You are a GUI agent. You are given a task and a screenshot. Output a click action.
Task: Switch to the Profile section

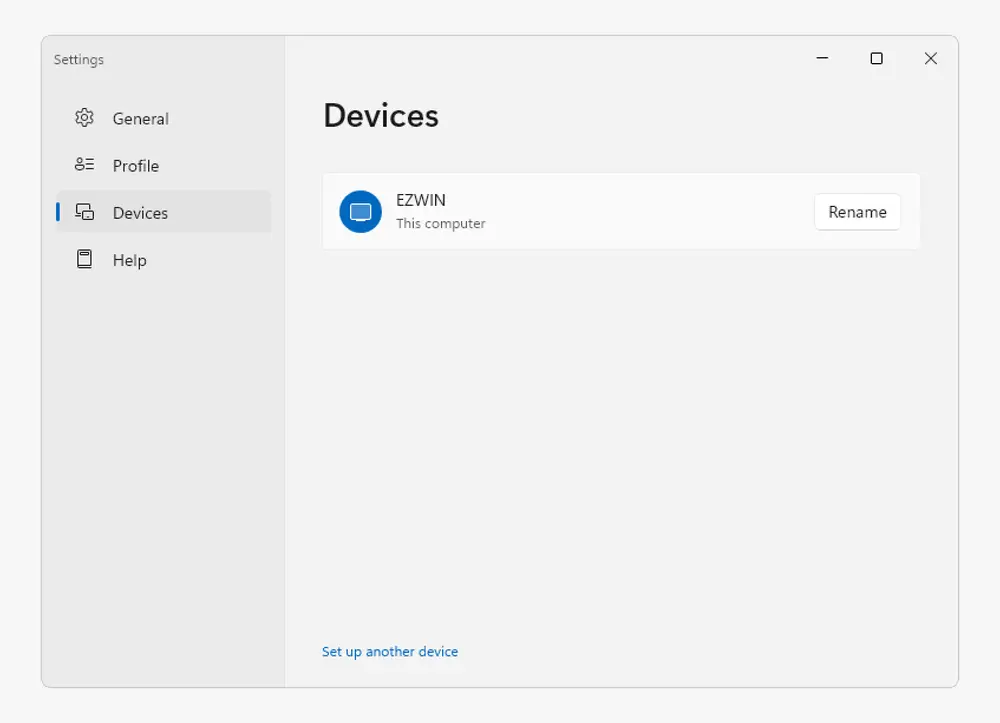(x=136, y=166)
